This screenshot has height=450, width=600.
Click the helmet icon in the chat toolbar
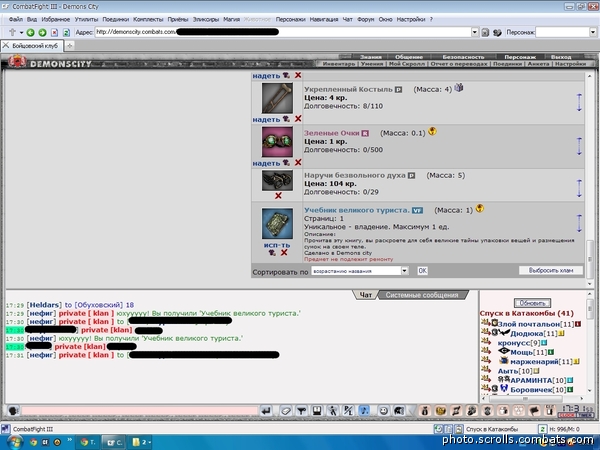coord(398,411)
